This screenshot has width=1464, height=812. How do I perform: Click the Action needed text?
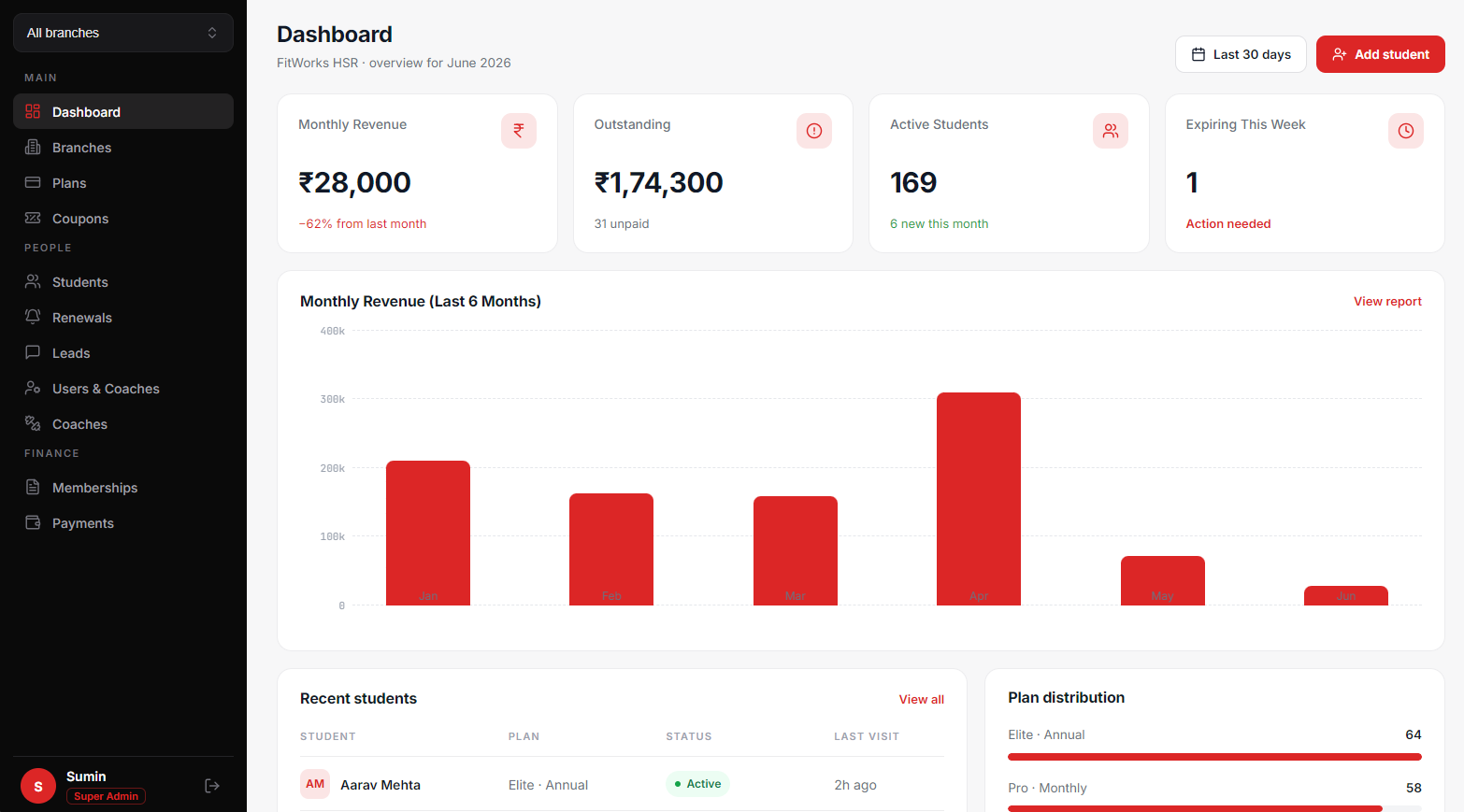(1228, 223)
